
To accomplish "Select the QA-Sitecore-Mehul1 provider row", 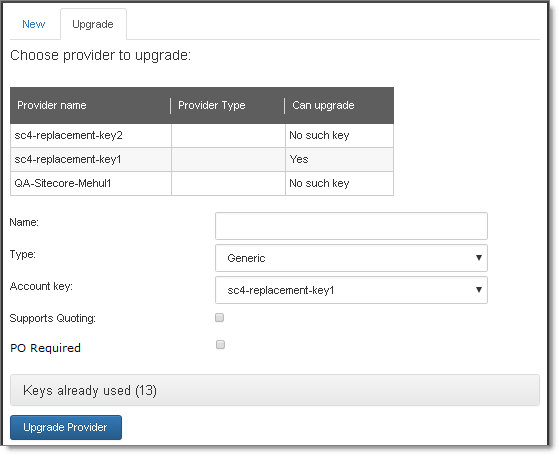I will point(202,183).
